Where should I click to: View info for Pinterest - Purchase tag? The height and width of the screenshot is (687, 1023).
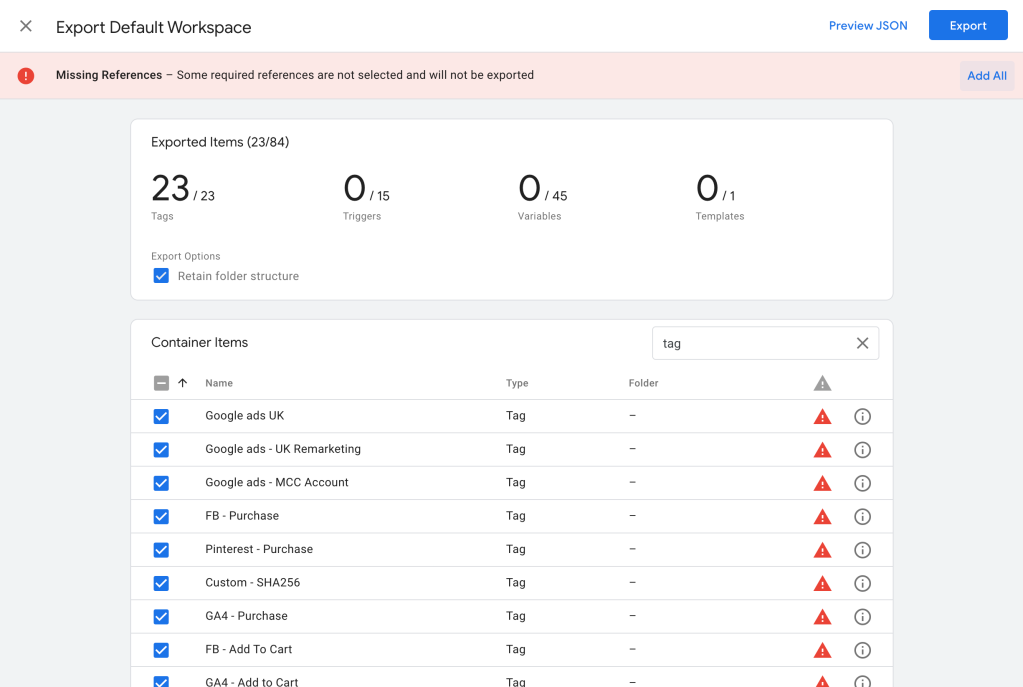click(x=862, y=550)
